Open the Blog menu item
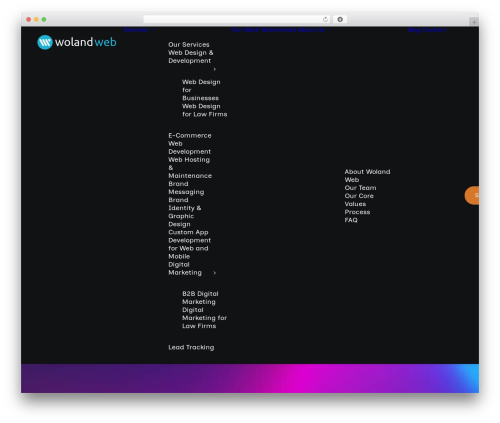 (414, 30)
